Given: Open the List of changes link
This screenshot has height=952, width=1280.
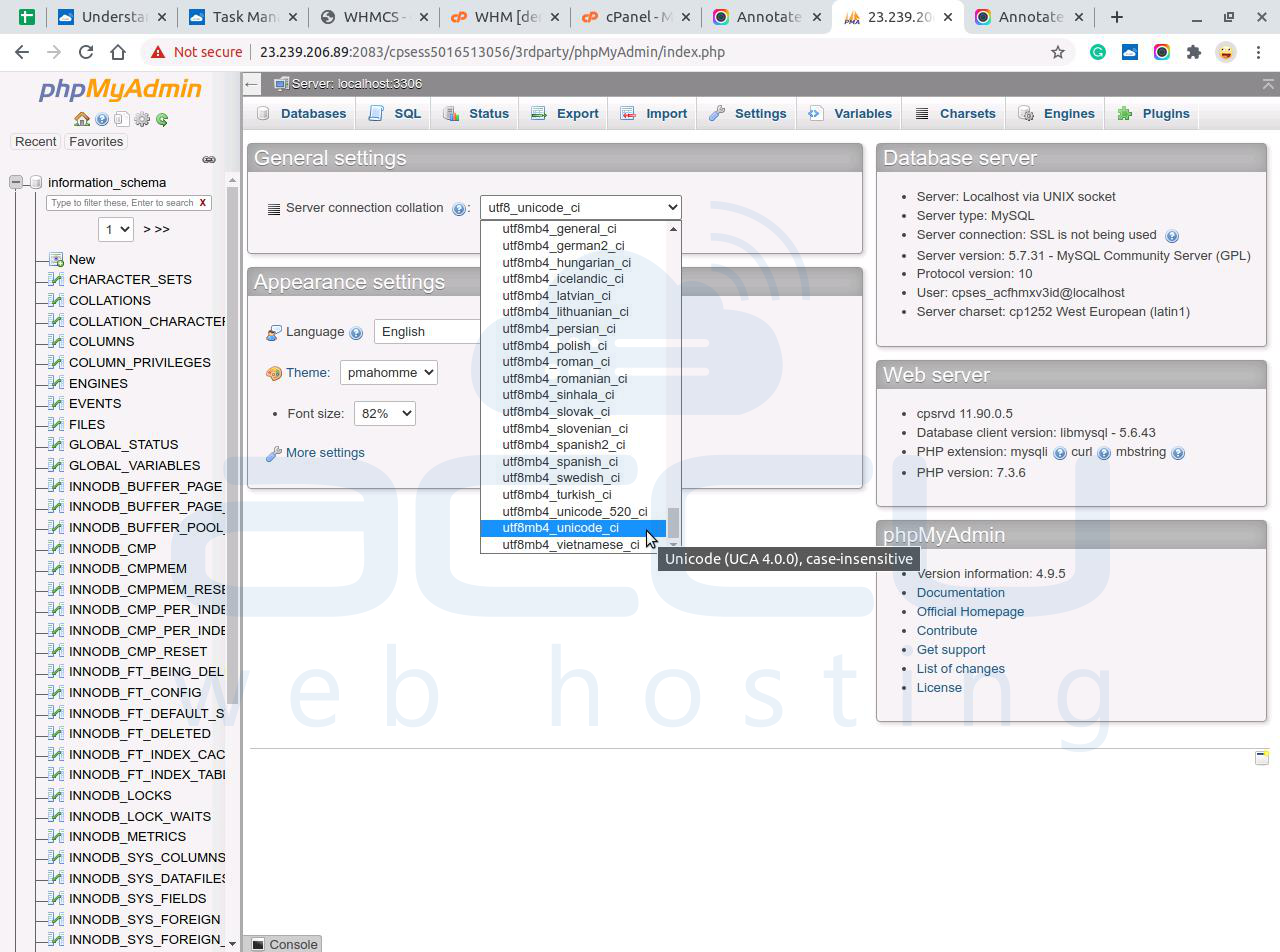Looking at the screenshot, I should (961, 668).
